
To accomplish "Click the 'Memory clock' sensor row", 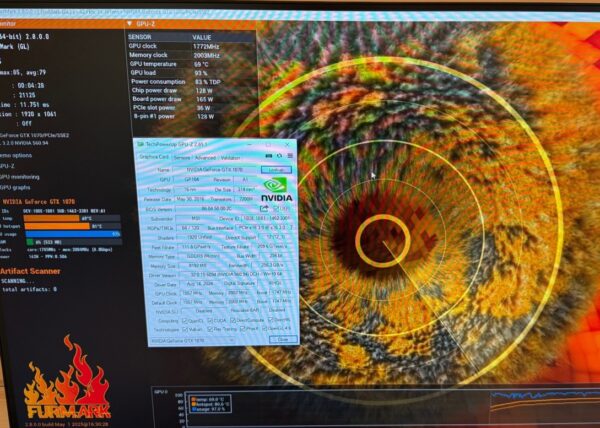I will coord(191,55).
